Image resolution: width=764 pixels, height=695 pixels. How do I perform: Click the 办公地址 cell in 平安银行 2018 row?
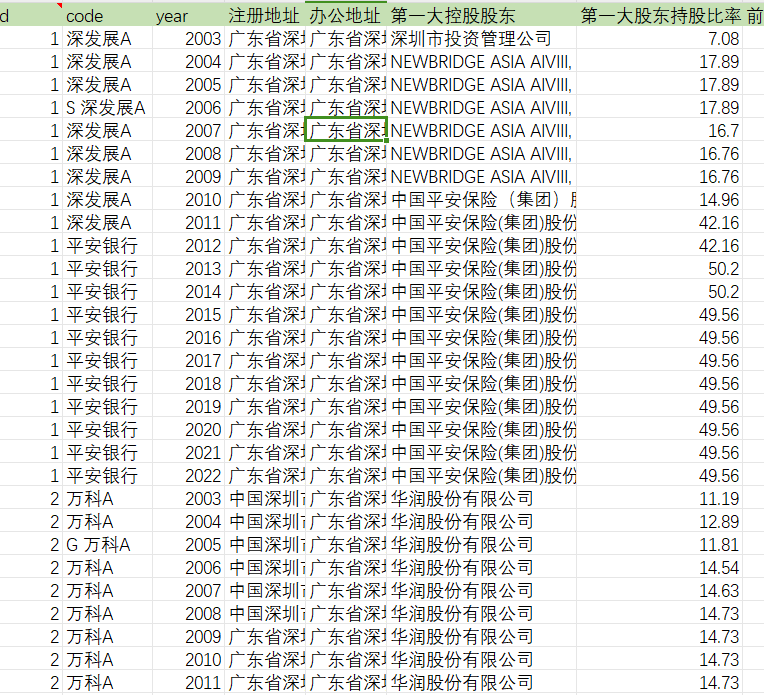pos(345,384)
